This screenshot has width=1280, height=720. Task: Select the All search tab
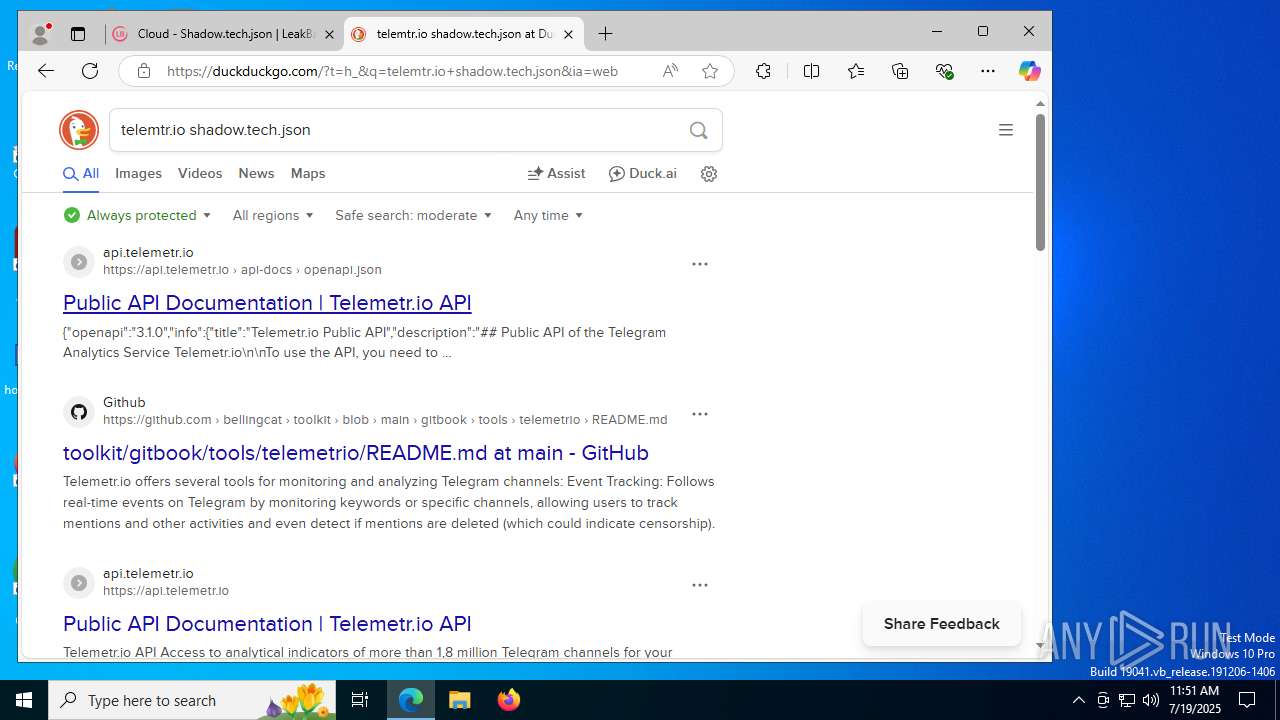pos(81,173)
